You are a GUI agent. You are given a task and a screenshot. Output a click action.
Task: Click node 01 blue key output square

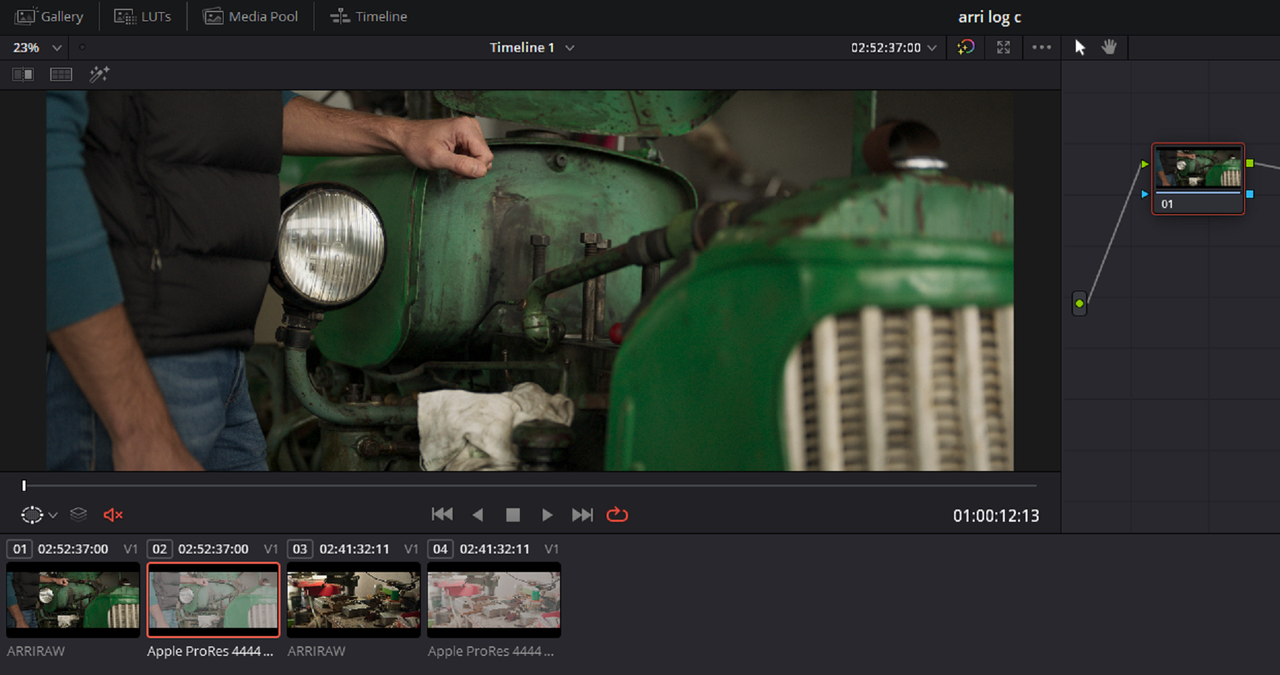[1250, 194]
